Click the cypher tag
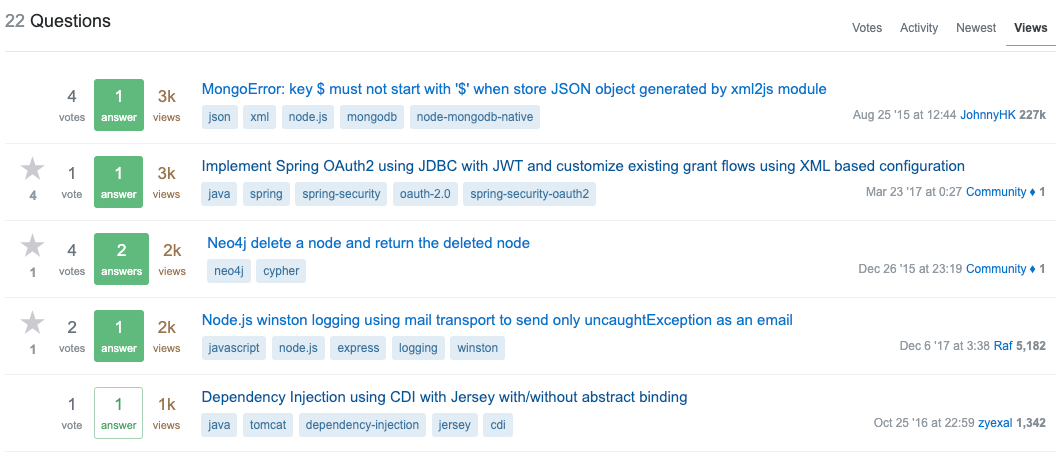 pos(281,271)
